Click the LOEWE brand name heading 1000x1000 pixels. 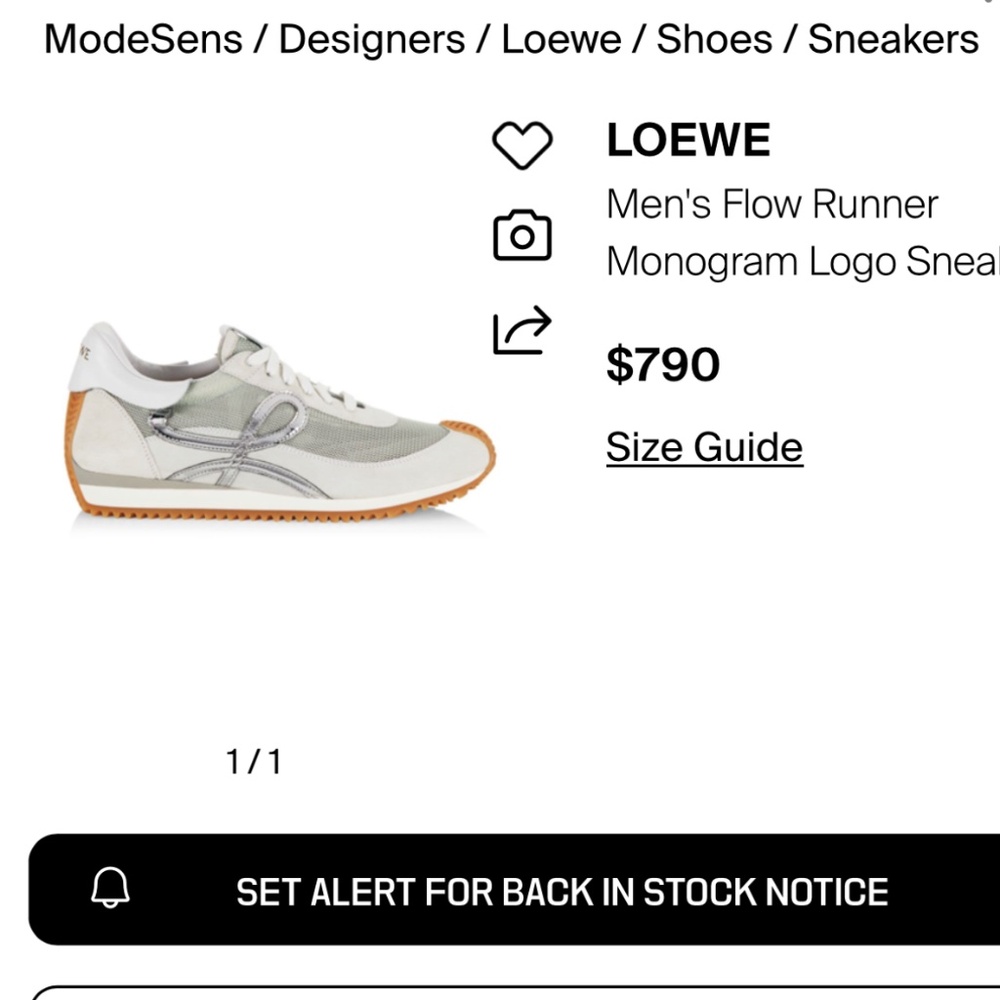[688, 140]
